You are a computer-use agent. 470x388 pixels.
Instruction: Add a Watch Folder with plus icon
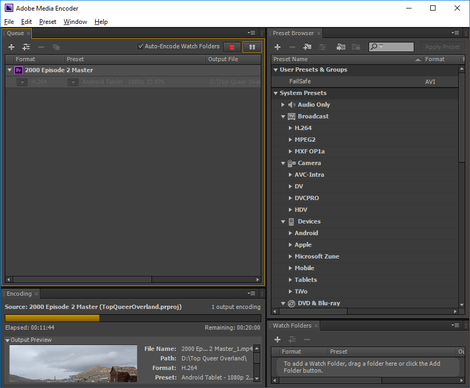point(277,339)
